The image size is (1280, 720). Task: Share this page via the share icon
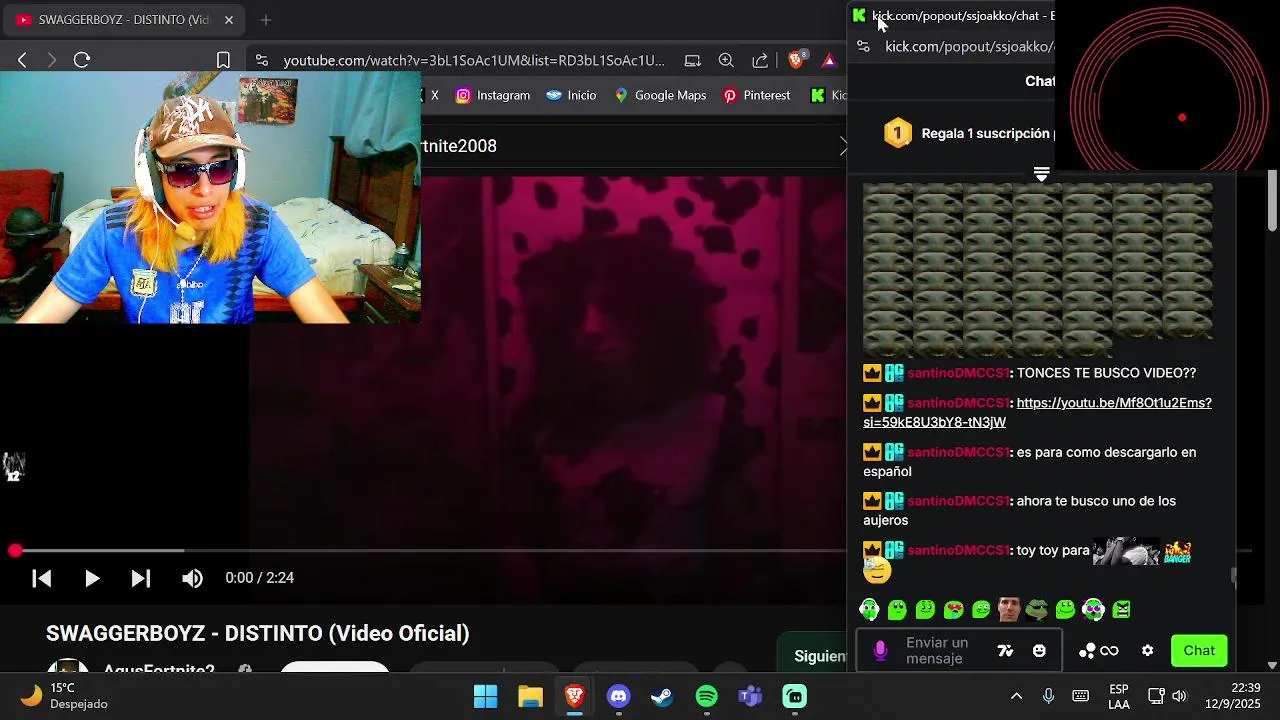(760, 60)
